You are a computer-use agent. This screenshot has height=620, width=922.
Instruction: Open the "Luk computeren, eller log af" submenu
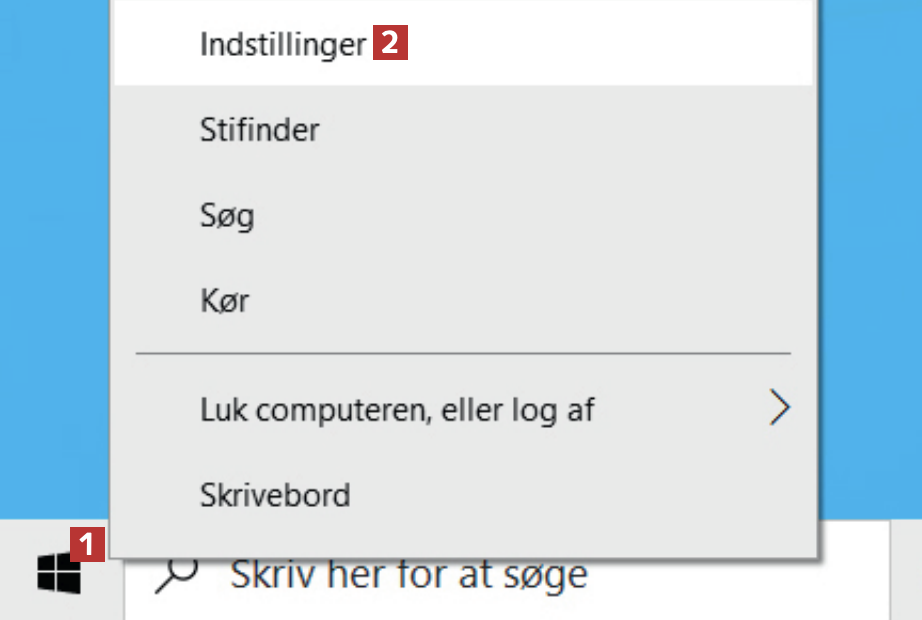[x=397, y=409]
